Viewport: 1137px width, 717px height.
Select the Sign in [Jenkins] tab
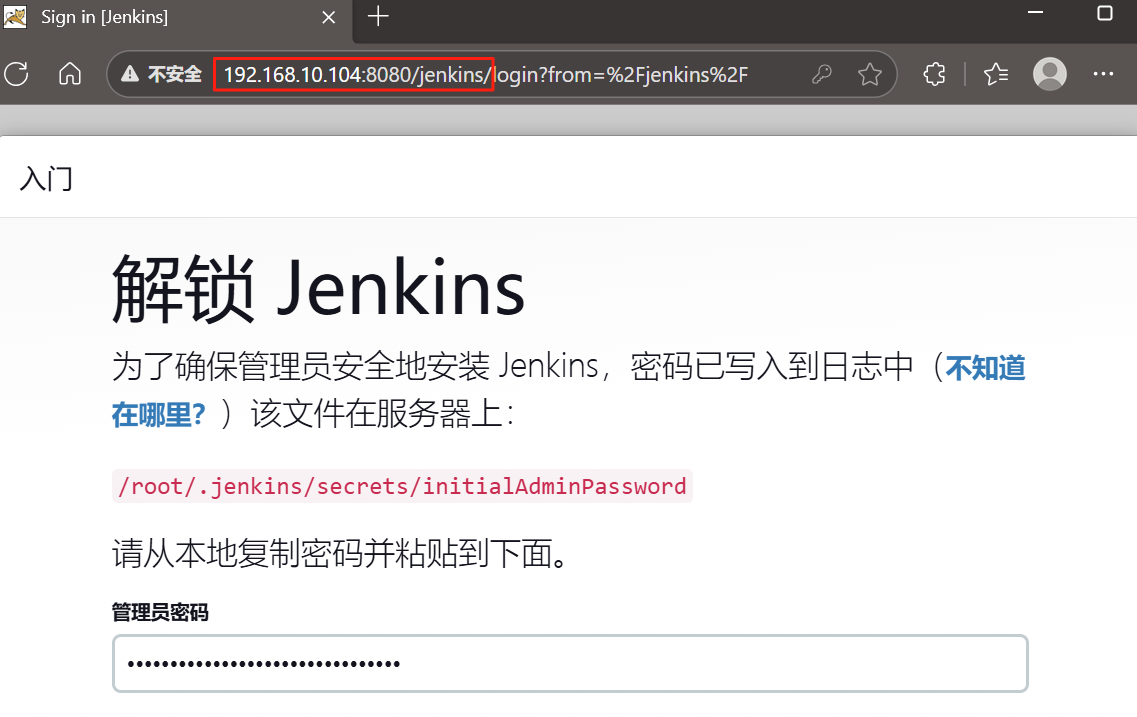[174, 20]
